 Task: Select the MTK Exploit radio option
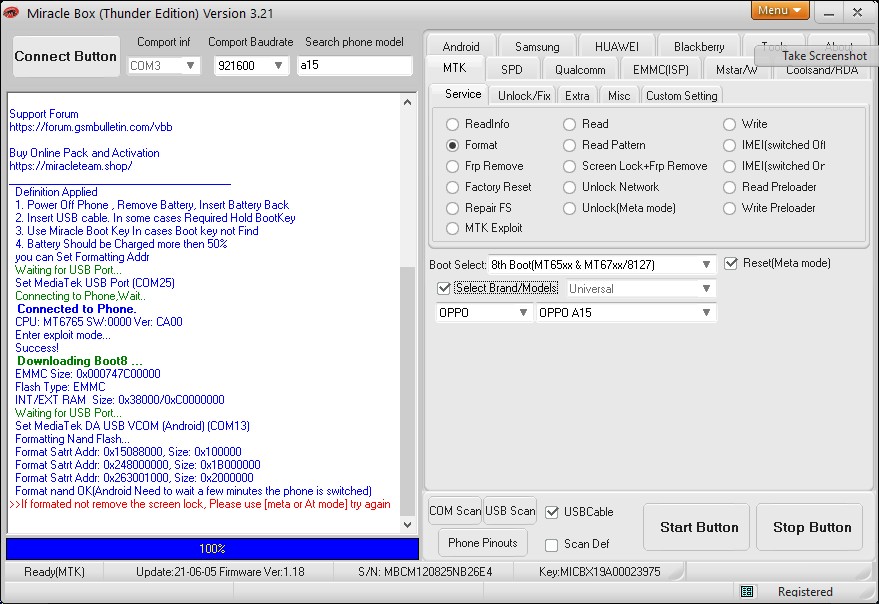[x=484, y=228]
